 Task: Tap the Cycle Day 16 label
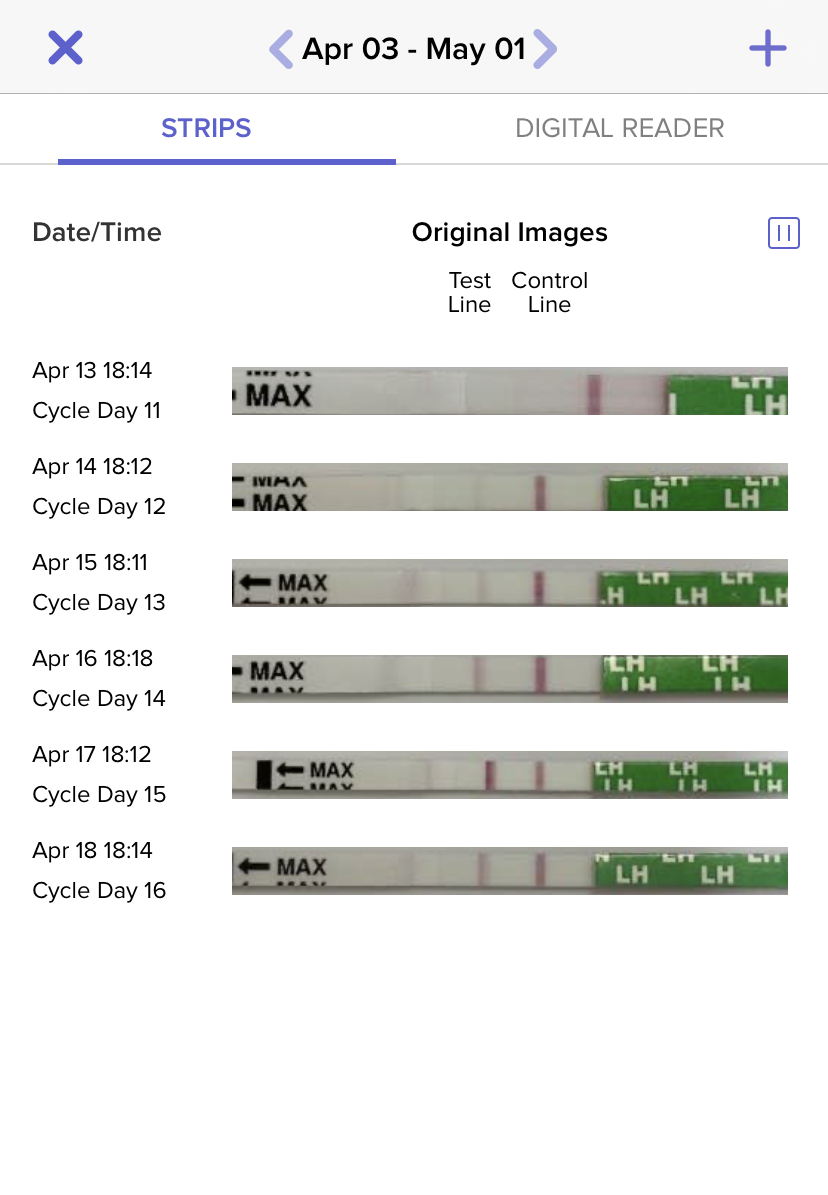click(99, 891)
